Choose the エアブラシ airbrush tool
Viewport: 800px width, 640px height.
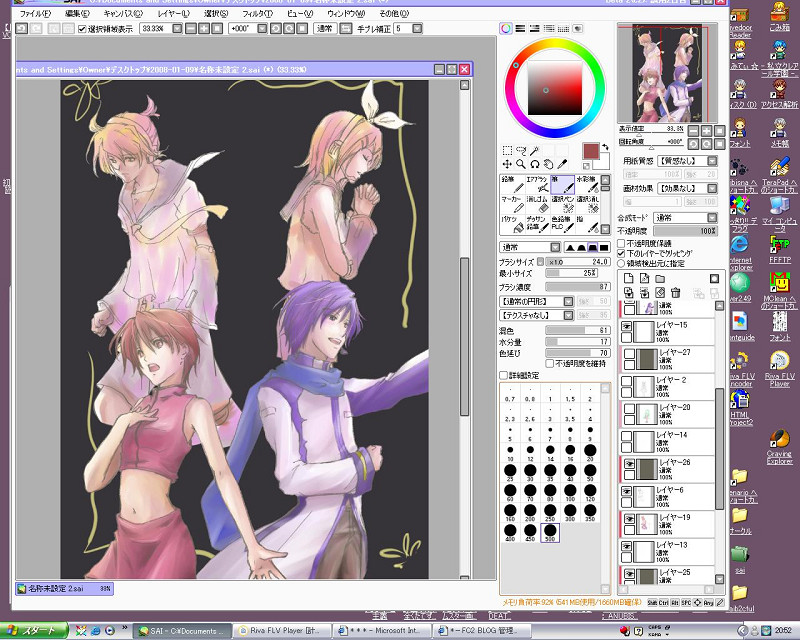537,184
